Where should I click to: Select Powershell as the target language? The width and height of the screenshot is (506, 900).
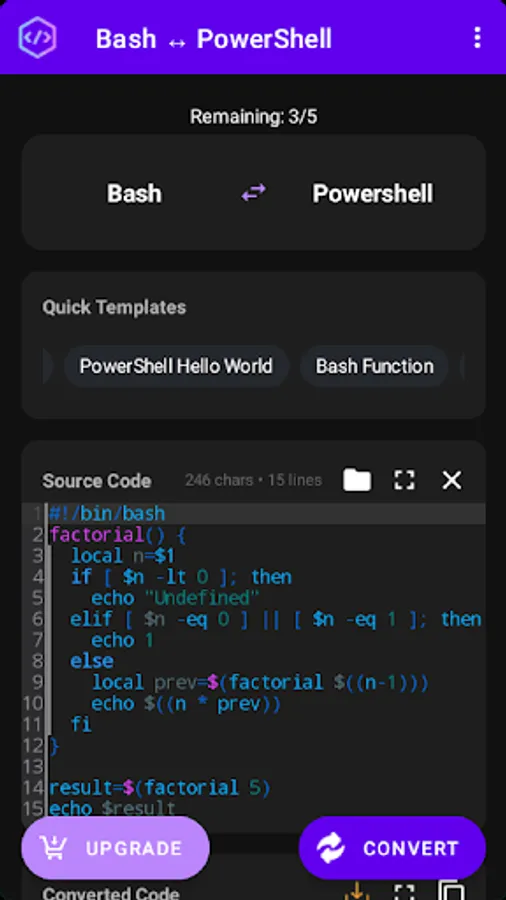(x=373, y=193)
